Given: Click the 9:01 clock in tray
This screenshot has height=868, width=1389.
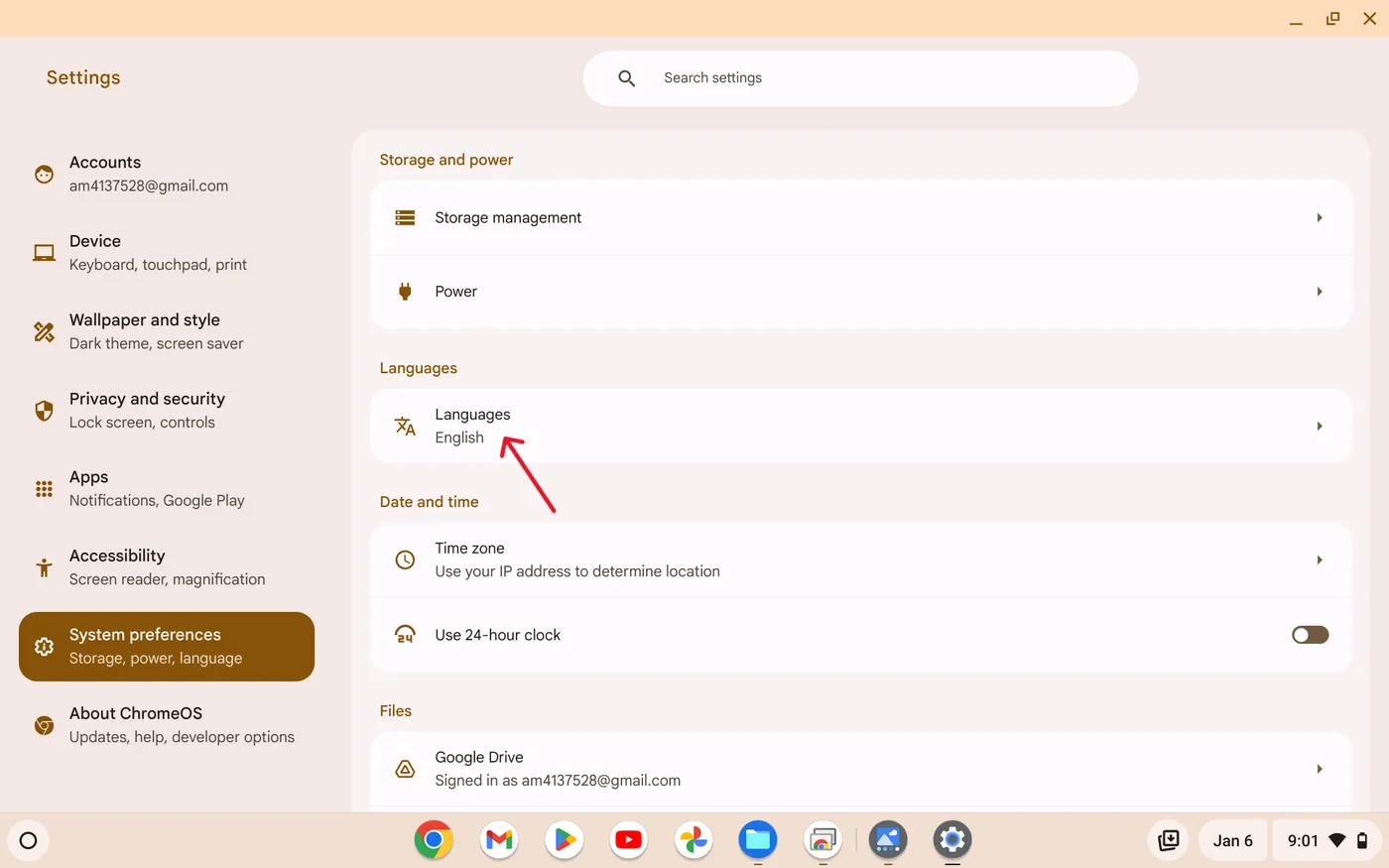Looking at the screenshot, I should [x=1303, y=840].
